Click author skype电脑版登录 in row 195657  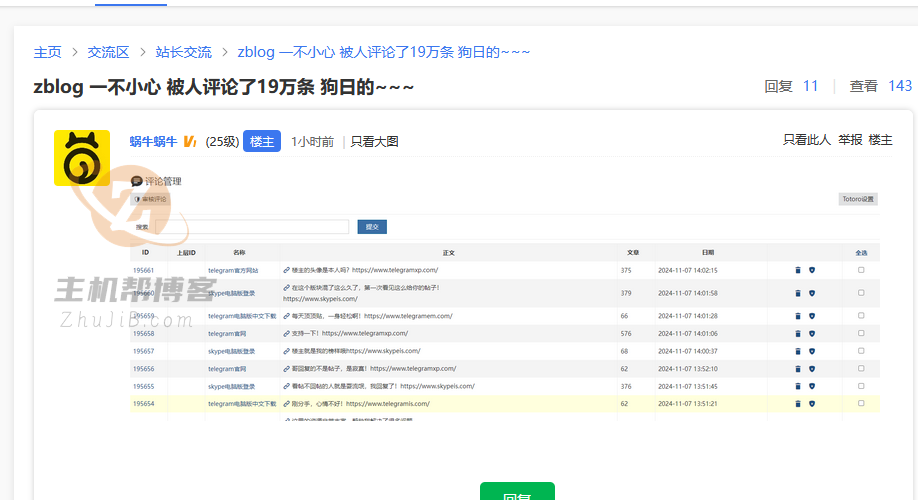pyautogui.click(x=231, y=351)
